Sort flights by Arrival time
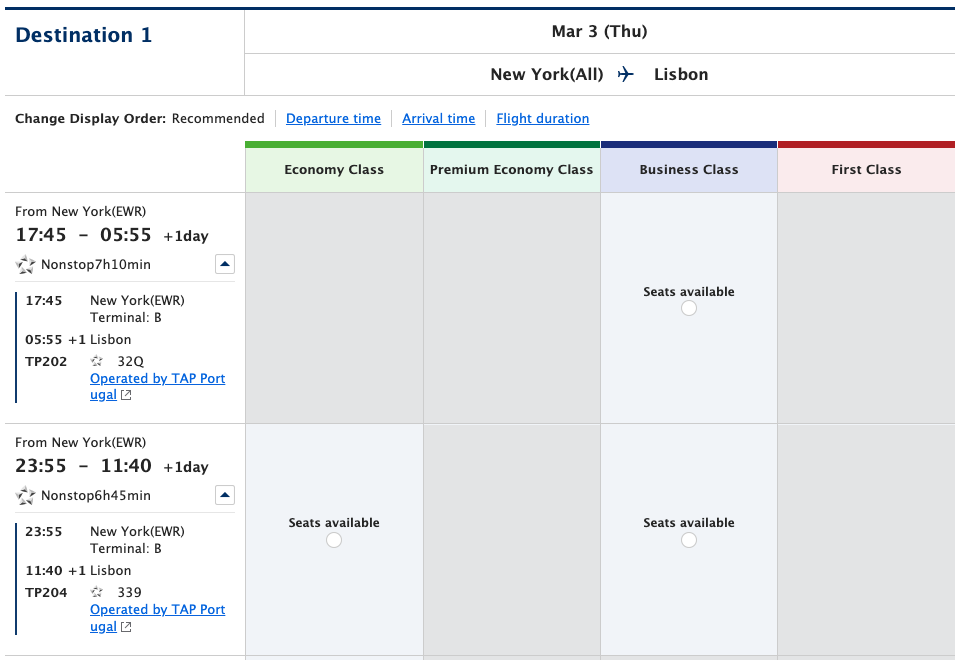 click(x=438, y=118)
